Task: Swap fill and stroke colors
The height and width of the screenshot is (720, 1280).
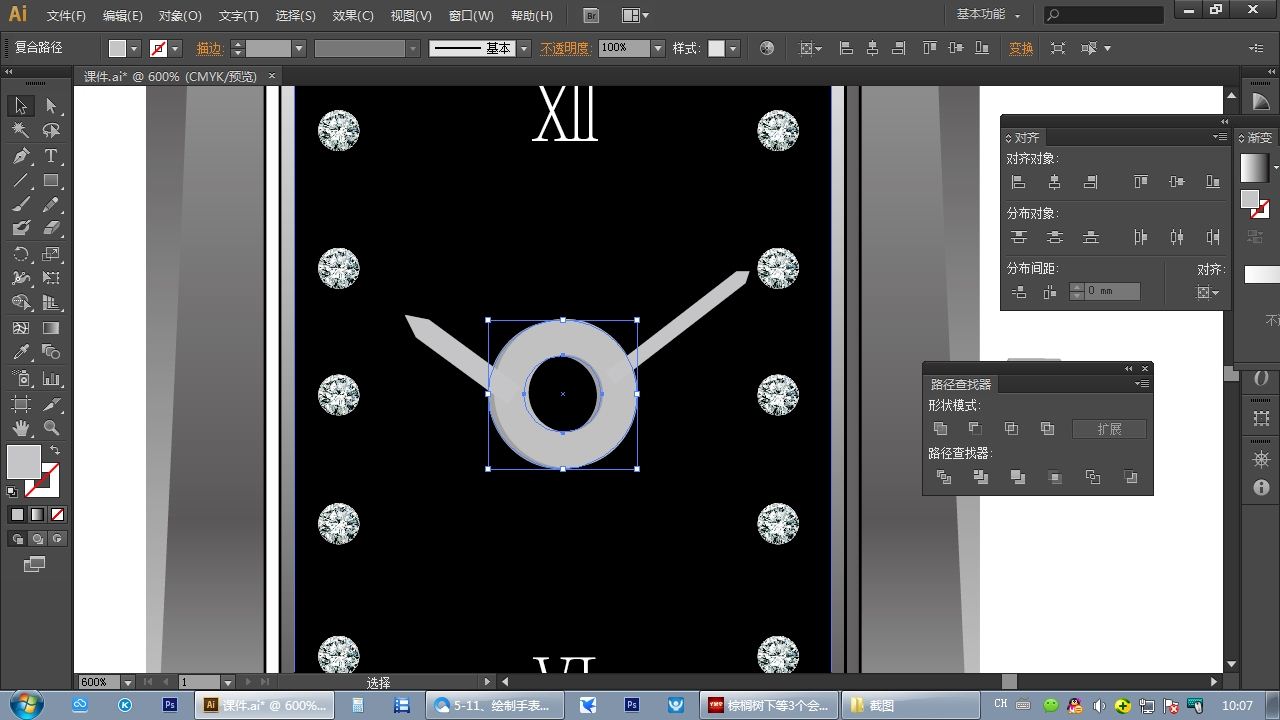Action: tap(56, 451)
